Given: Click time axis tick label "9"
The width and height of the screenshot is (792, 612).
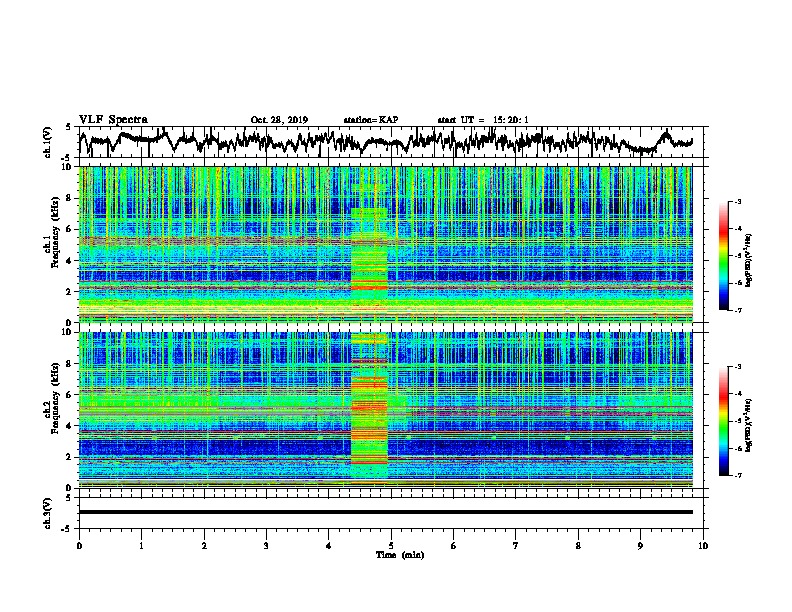Looking at the screenshot, I should pos(640,546).
